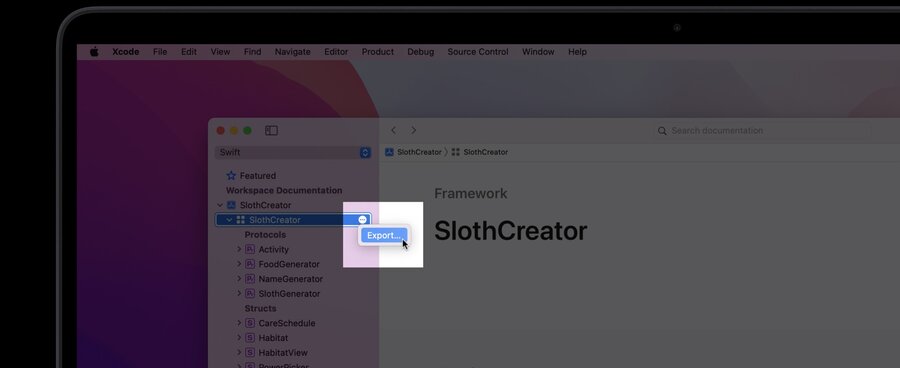Click the second SlothCreator breadcrumb
The image size is (900, 368).
(x=486, y=152)
